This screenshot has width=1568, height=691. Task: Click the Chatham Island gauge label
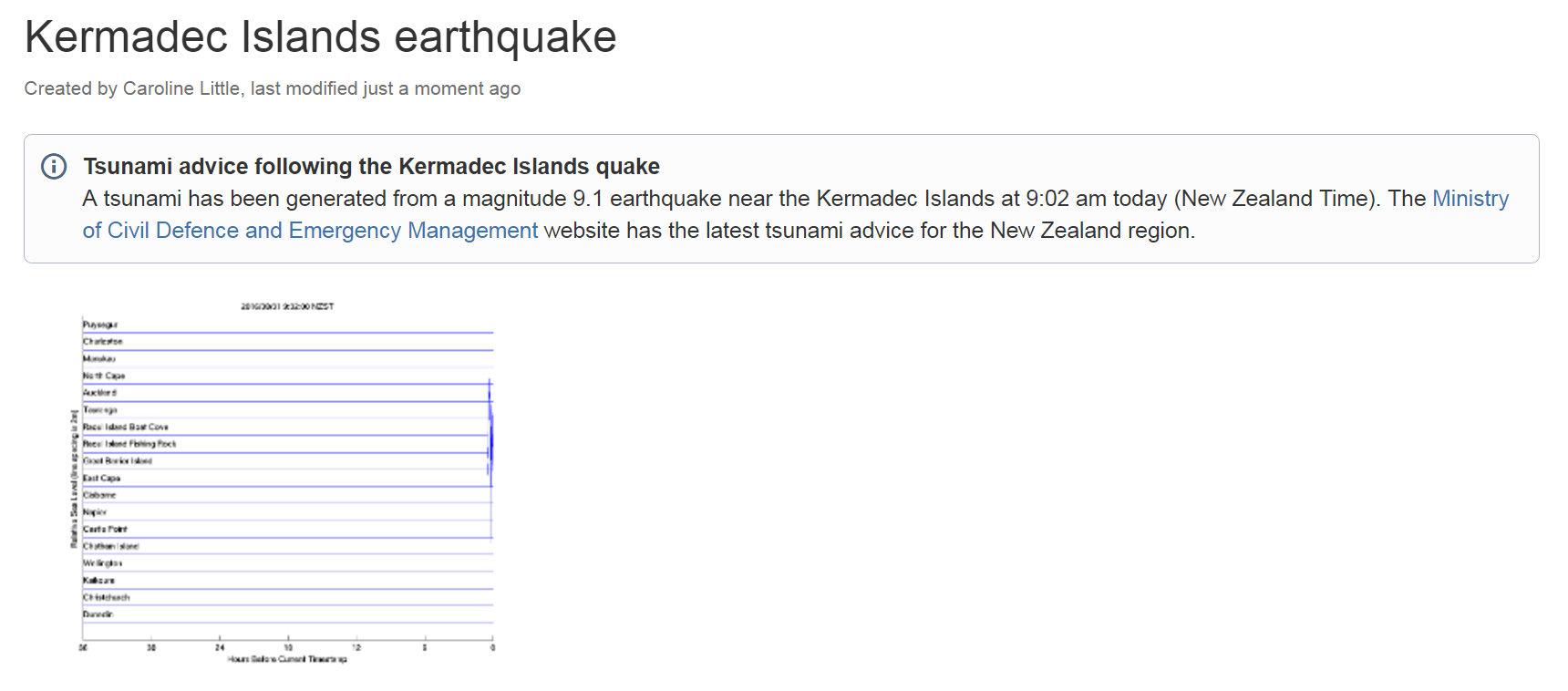point(111,546)
